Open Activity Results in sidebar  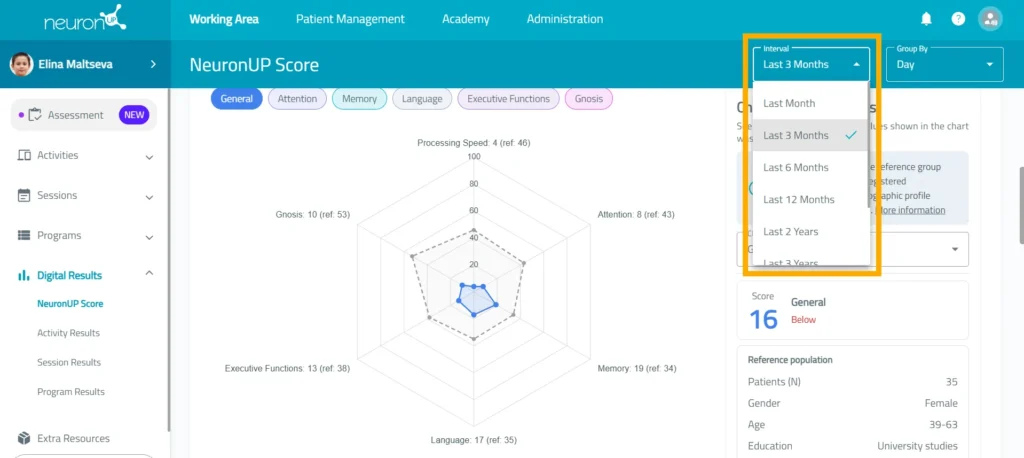click(x=69, y=333)
